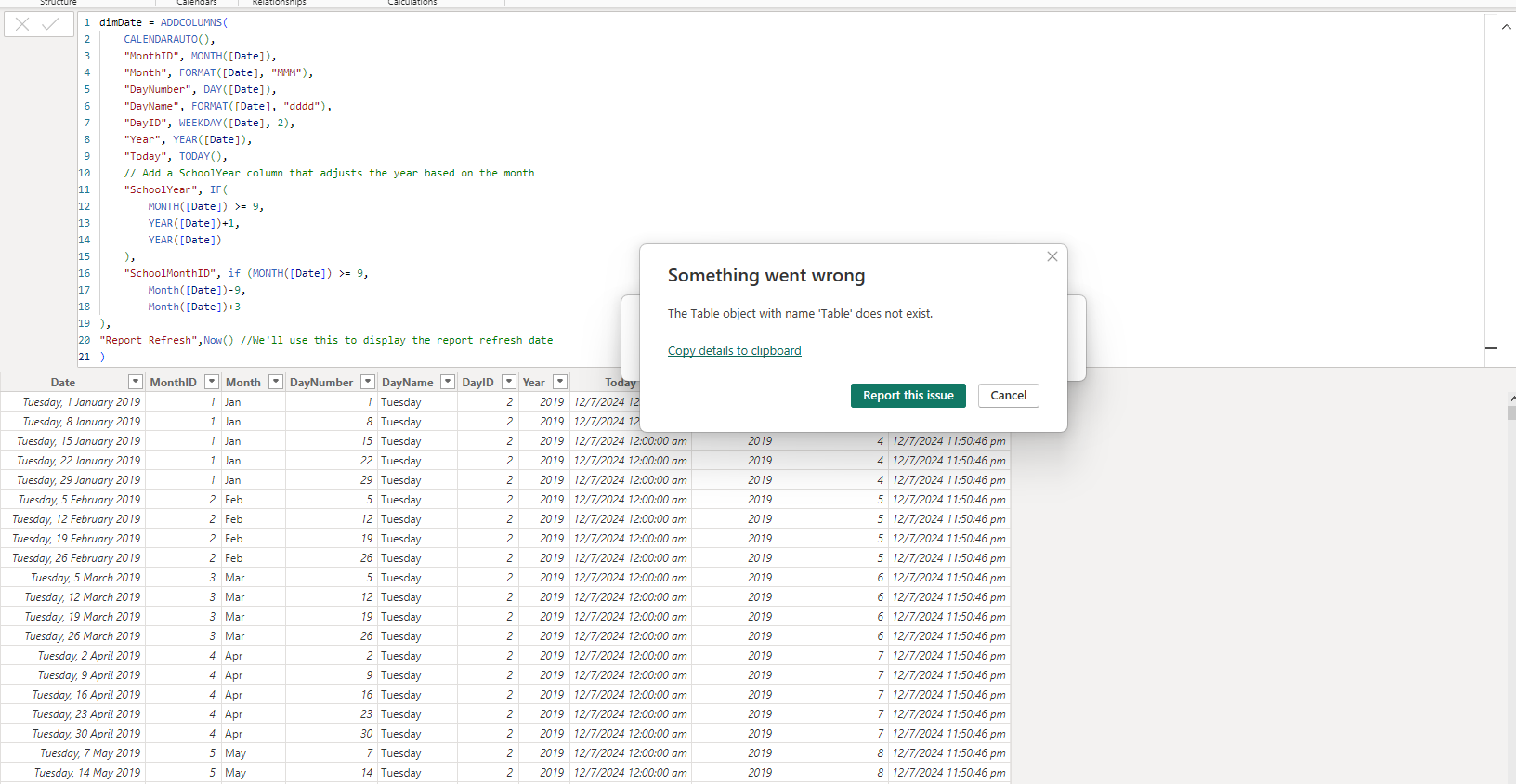The width and height of the screenshot is (1516, 784).
Task: Open Date column filter dropdown
Action: 136,382
